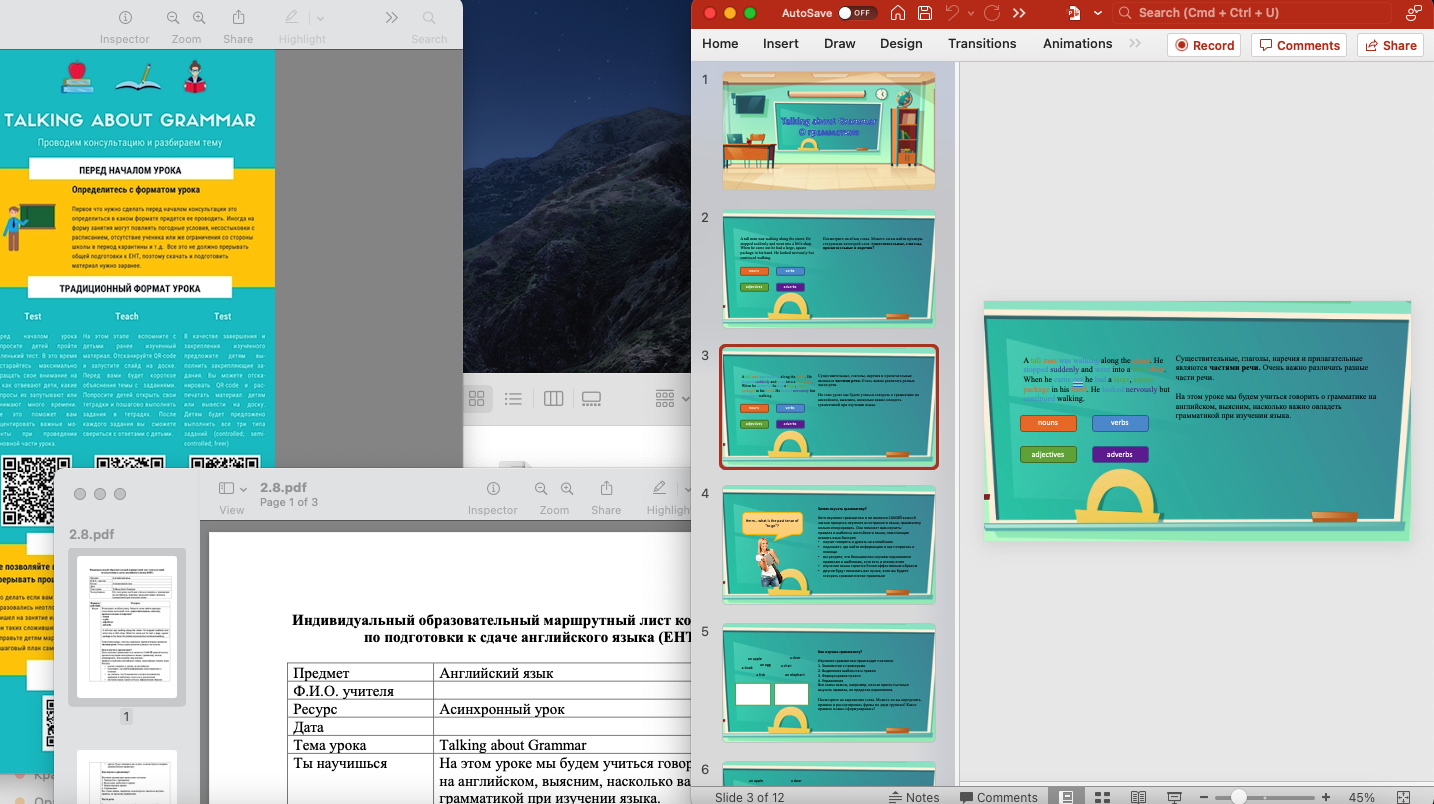This screenshot has width=1434, height=804.
Task: Zoom out in 2.8.pdf window
Action: [541, 488]
